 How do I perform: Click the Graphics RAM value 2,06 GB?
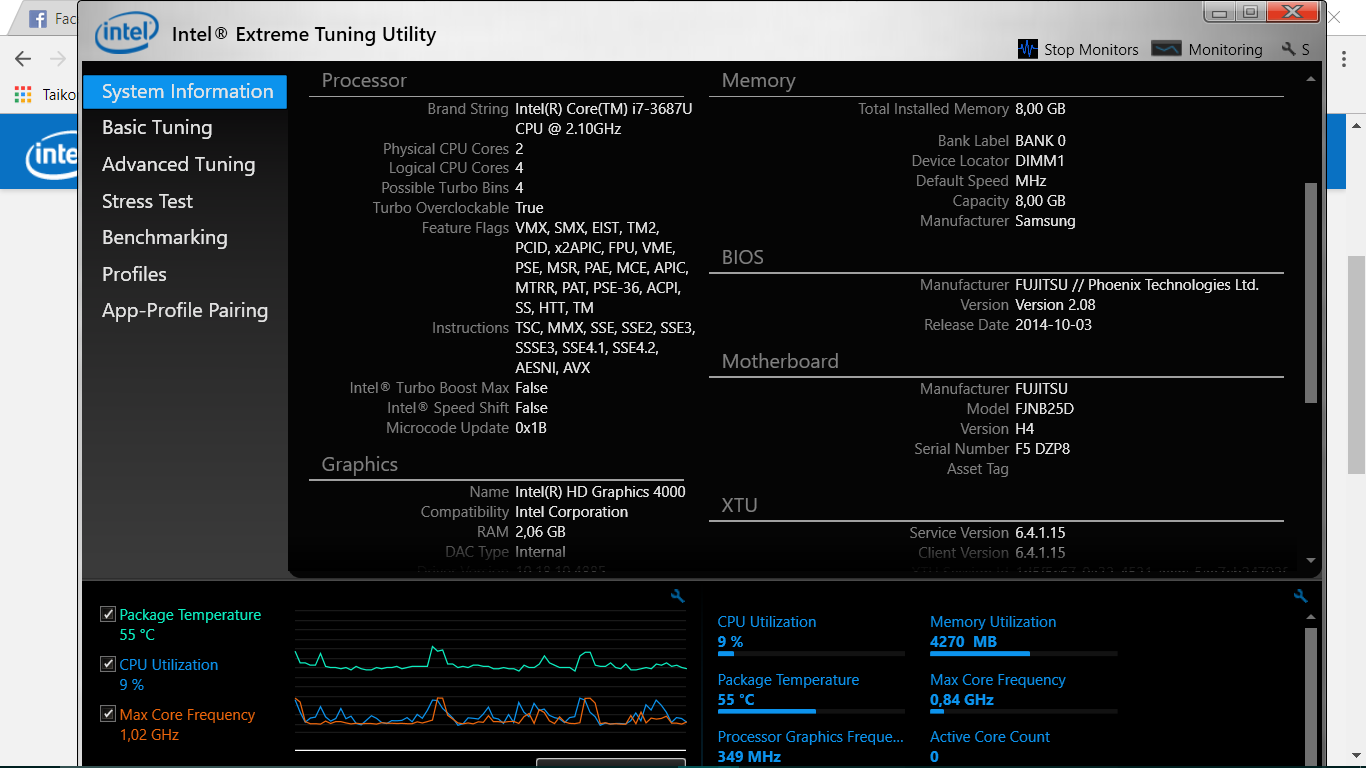(x=540, y=532)
